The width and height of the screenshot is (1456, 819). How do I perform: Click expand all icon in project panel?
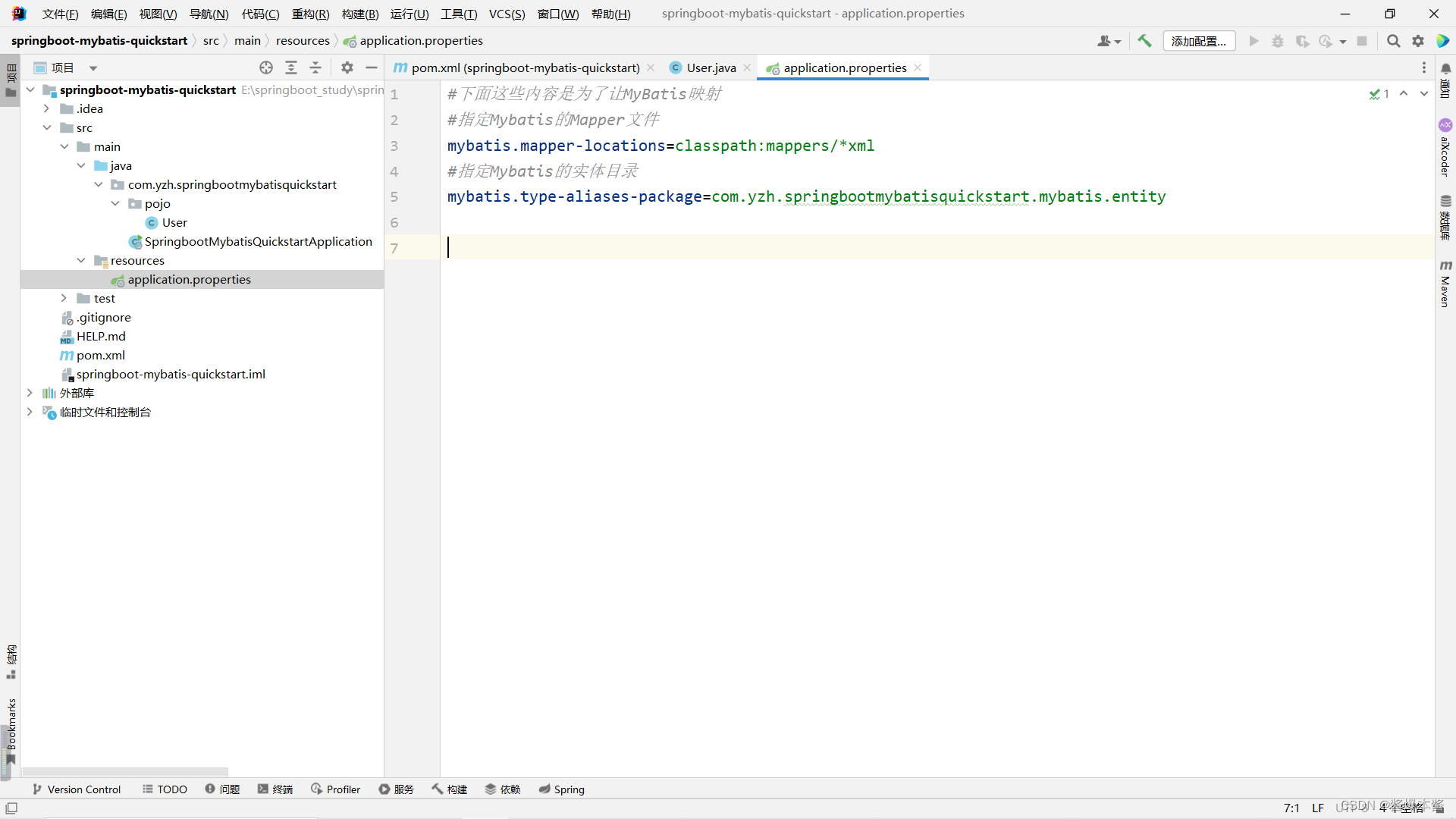click(291, 67)
